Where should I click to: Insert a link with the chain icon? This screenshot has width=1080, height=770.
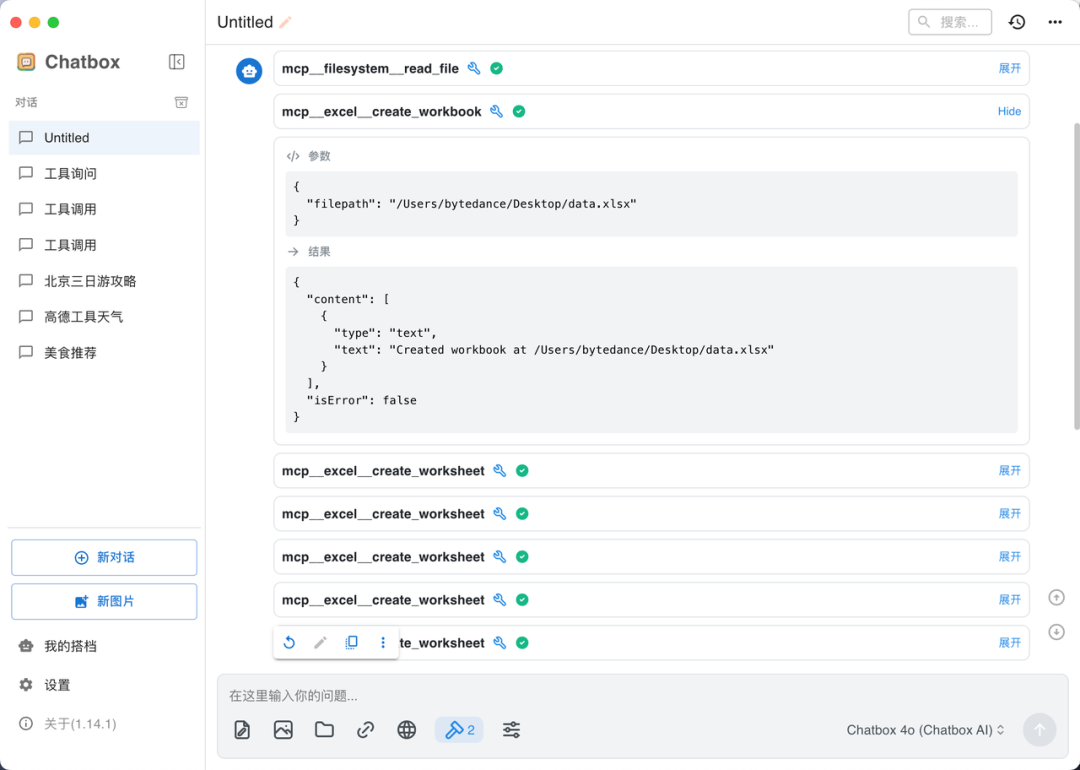[365, 730]
